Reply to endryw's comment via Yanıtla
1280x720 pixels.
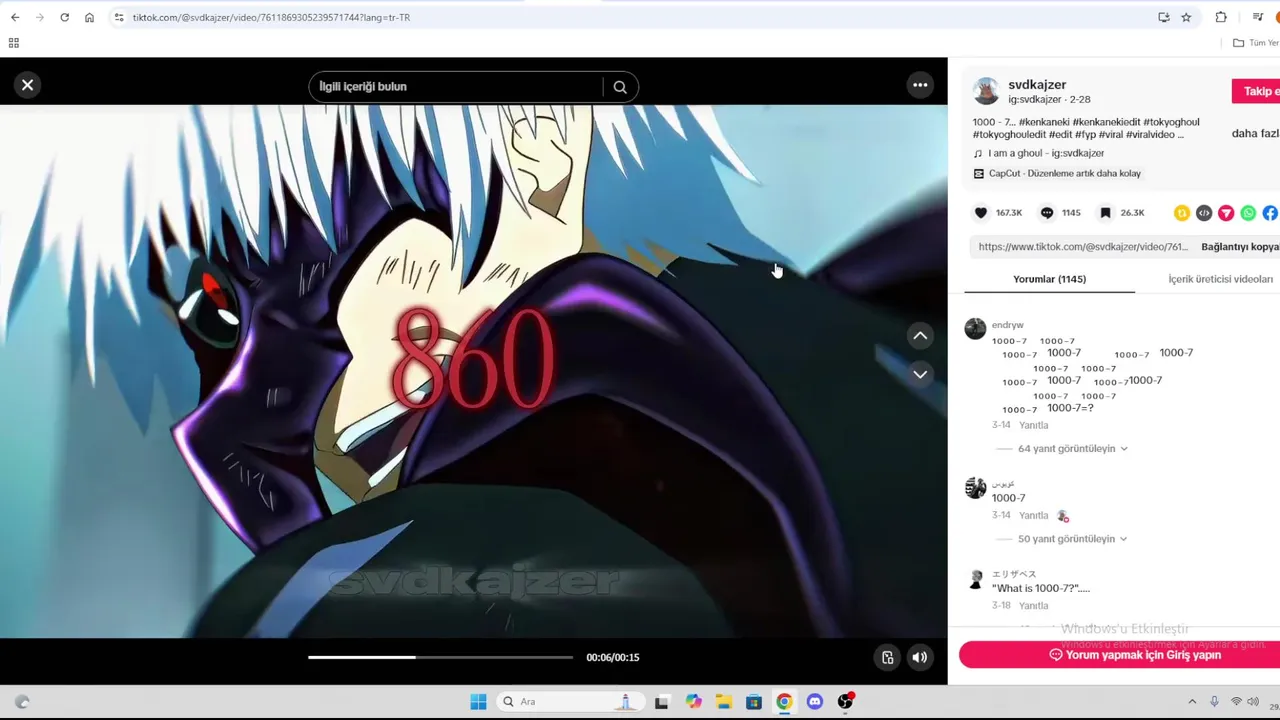tap(1033, 425)
